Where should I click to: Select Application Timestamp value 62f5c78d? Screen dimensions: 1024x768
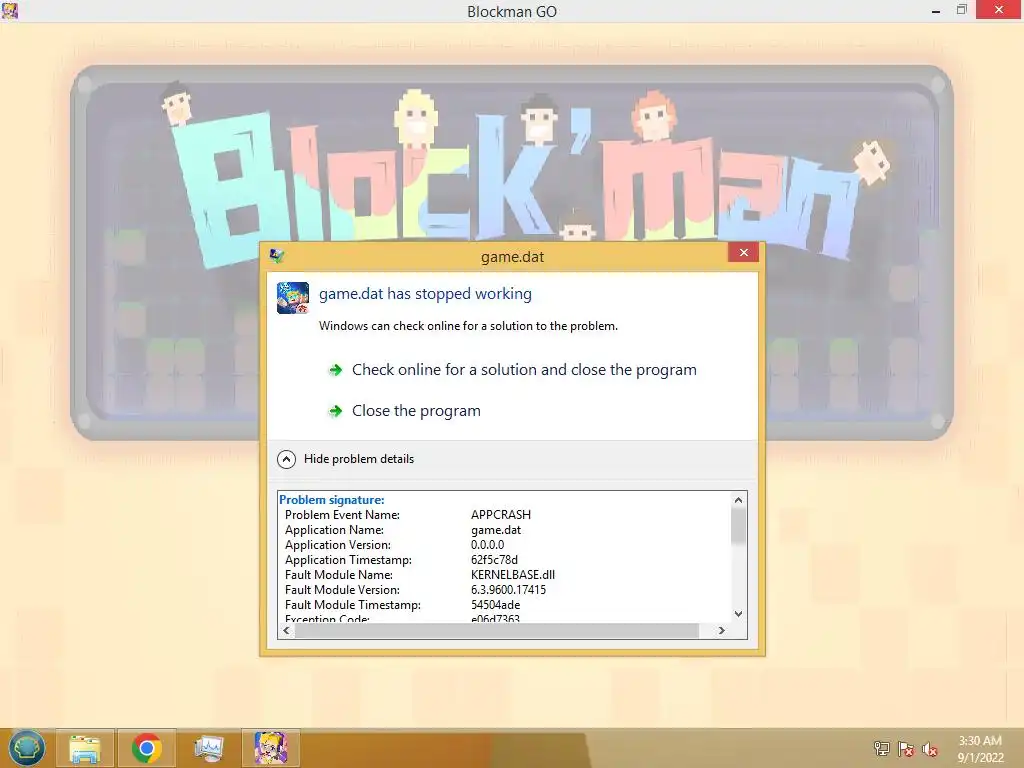pyautogui.click(x=494, y=560)
